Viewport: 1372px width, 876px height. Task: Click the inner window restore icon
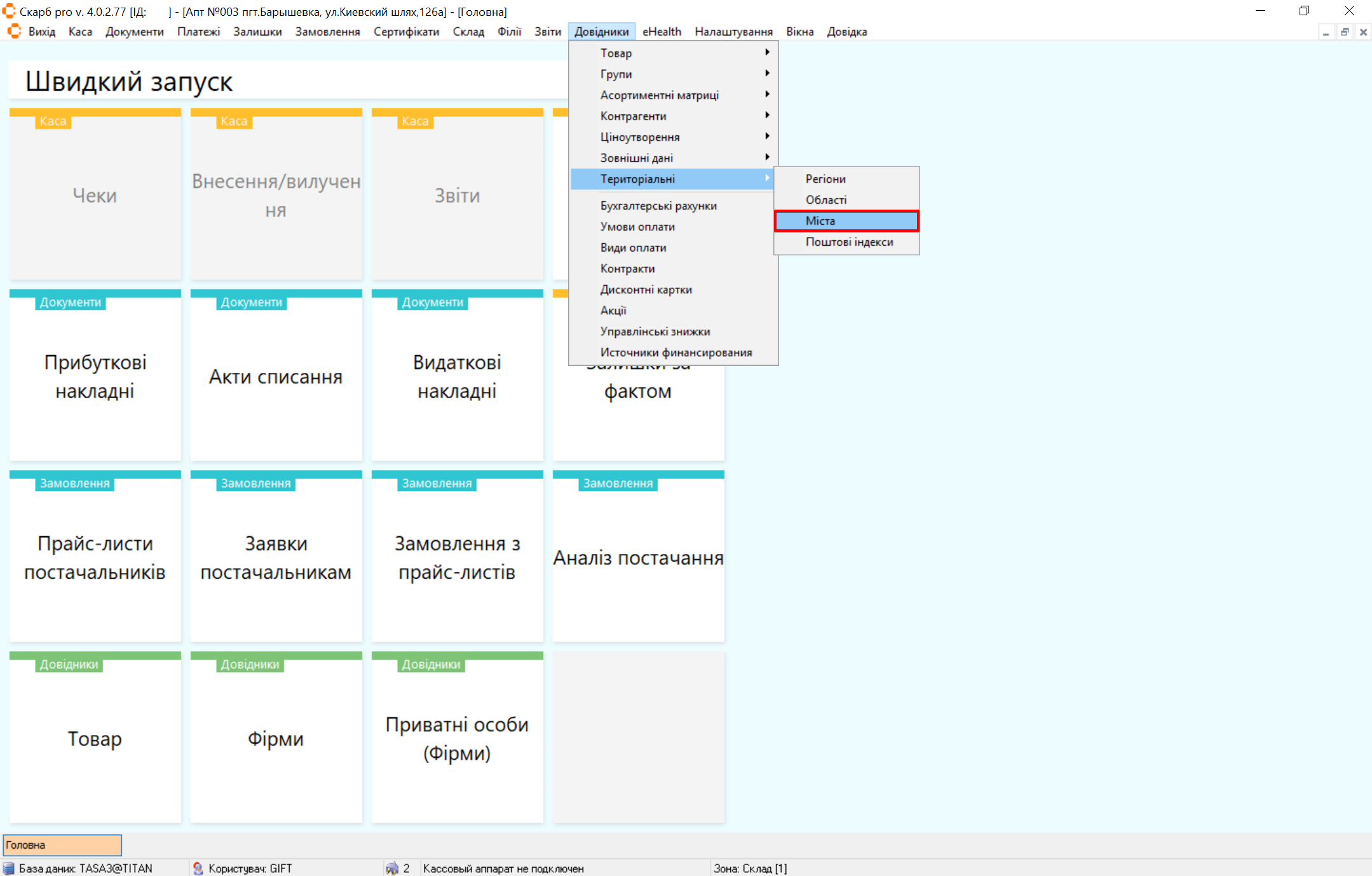(x=1345, y=32)
